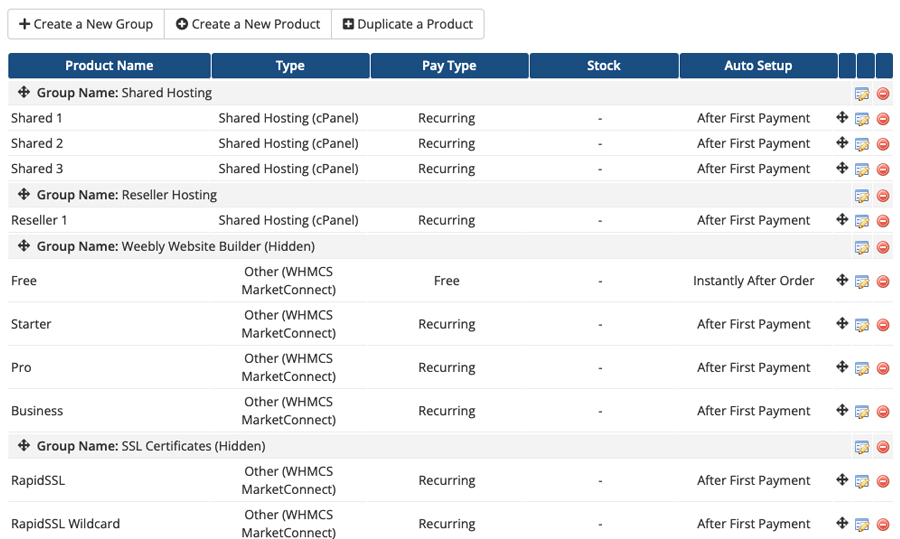
Task: Click move handle for Starter product
Action: tap(842, 323)
